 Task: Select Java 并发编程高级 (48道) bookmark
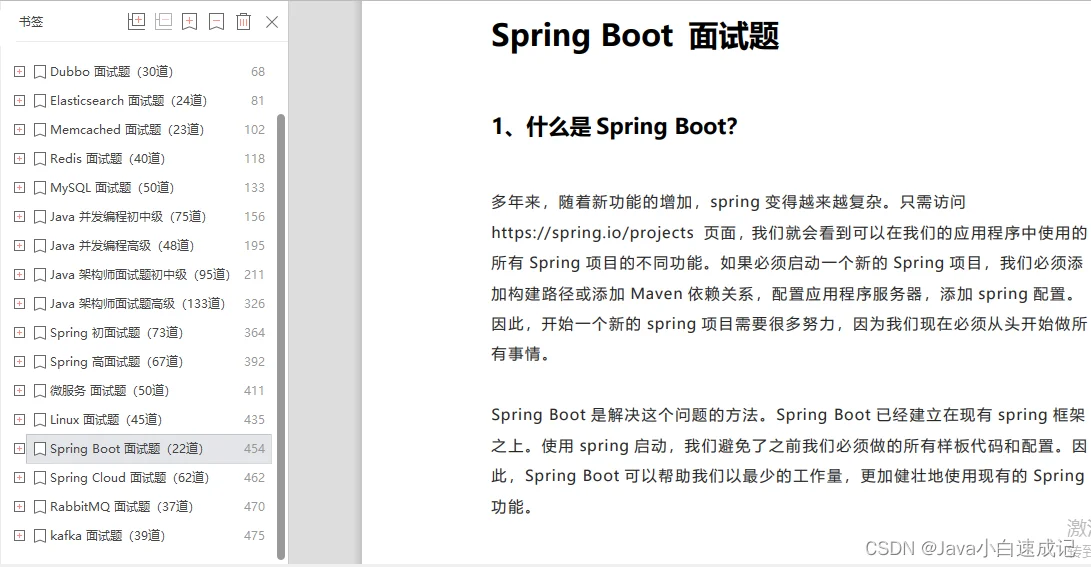(122, 246)
